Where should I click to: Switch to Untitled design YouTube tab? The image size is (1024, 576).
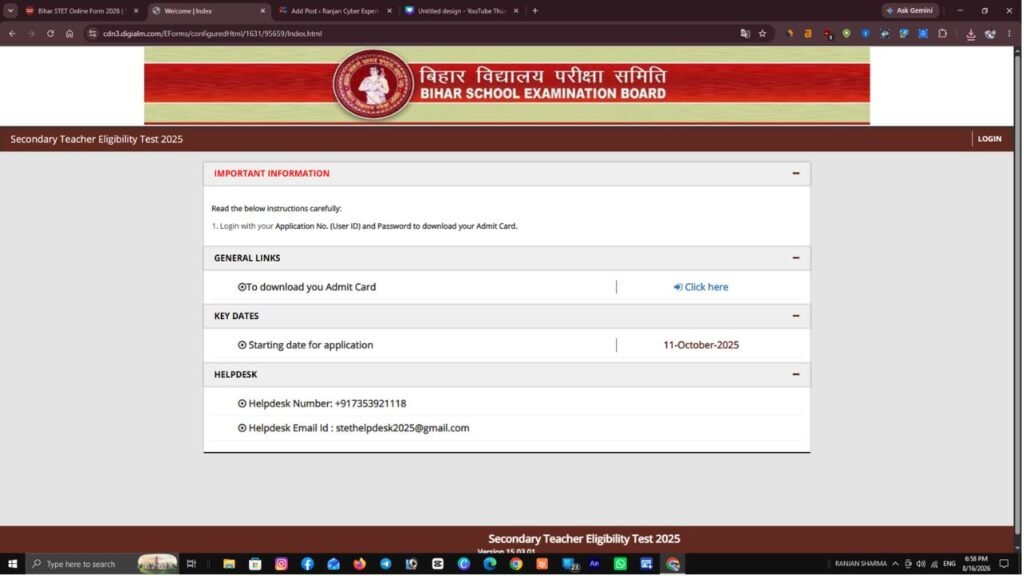460,10
